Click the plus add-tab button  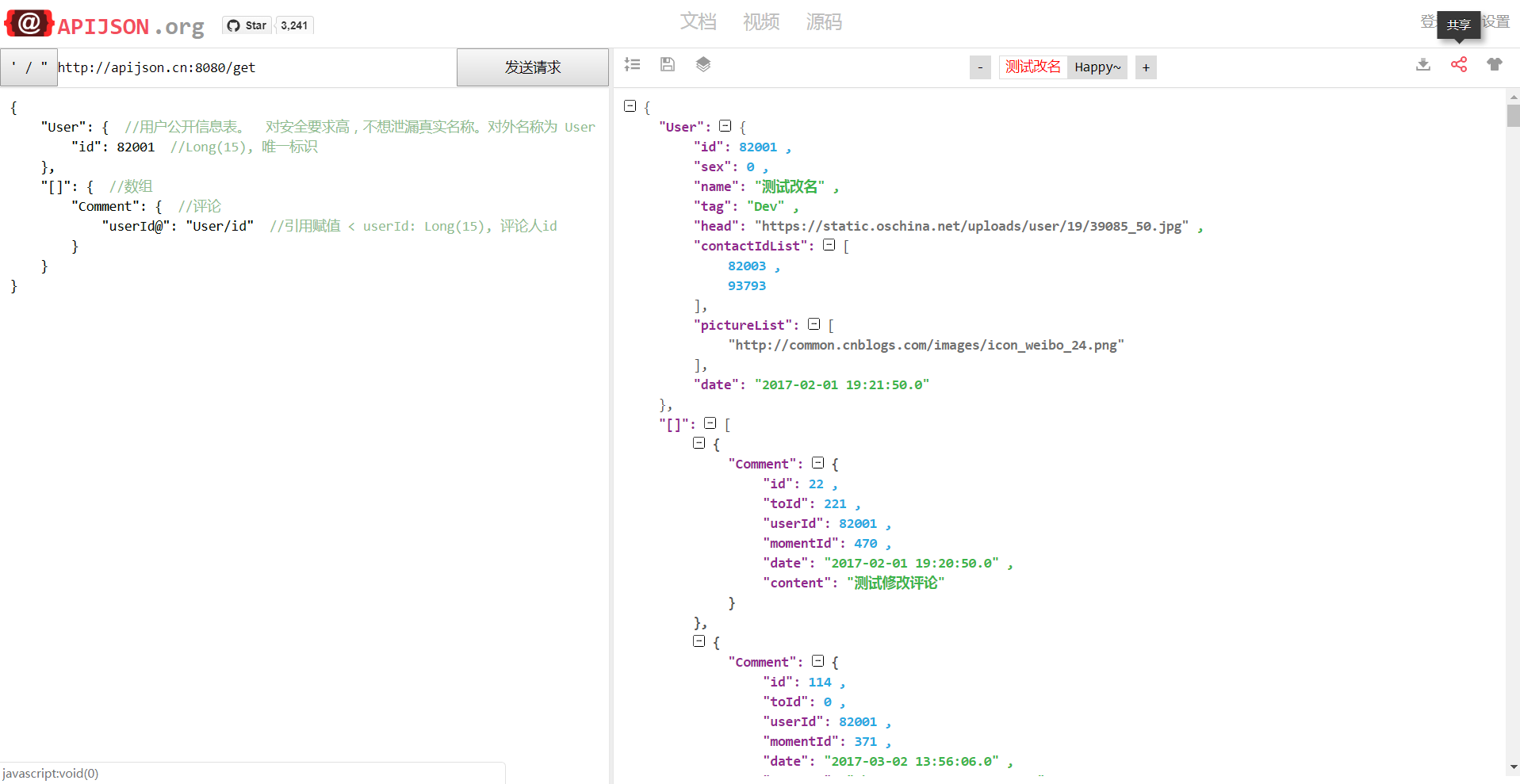pyautogui.click(x=1146, y=67)
